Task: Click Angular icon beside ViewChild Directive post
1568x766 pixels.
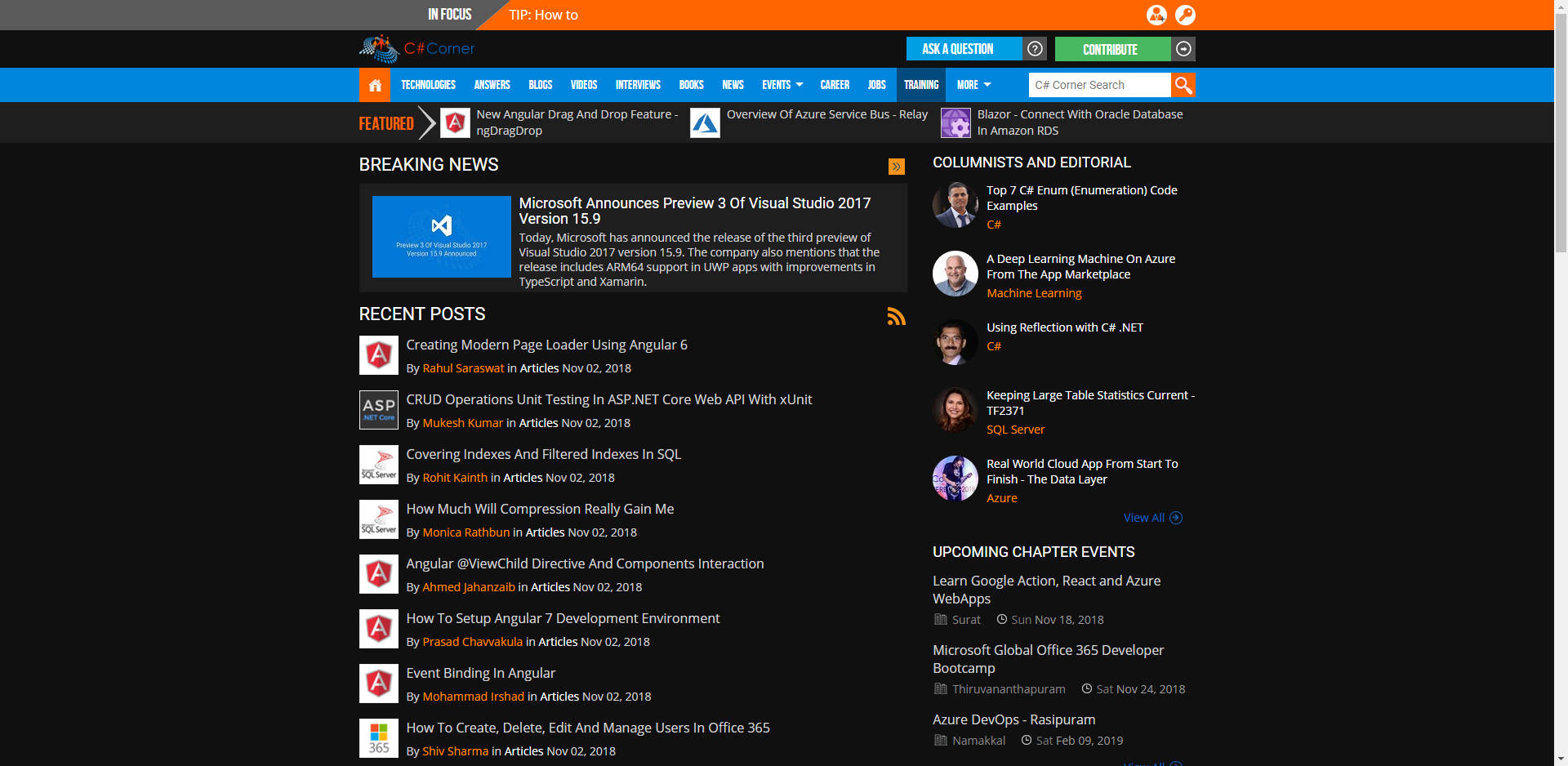Action: pyautogui.click(x=379, y=574)
